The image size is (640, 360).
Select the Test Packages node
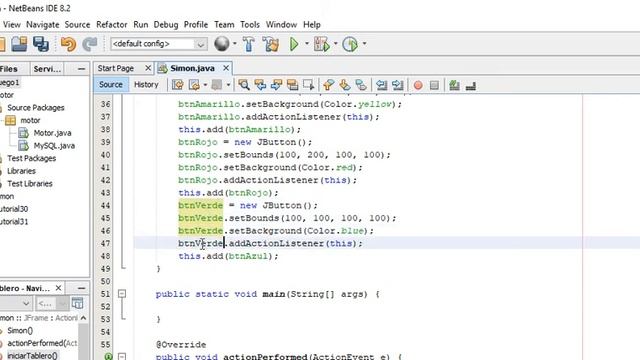pyautogui.click(x=31, y=158)
